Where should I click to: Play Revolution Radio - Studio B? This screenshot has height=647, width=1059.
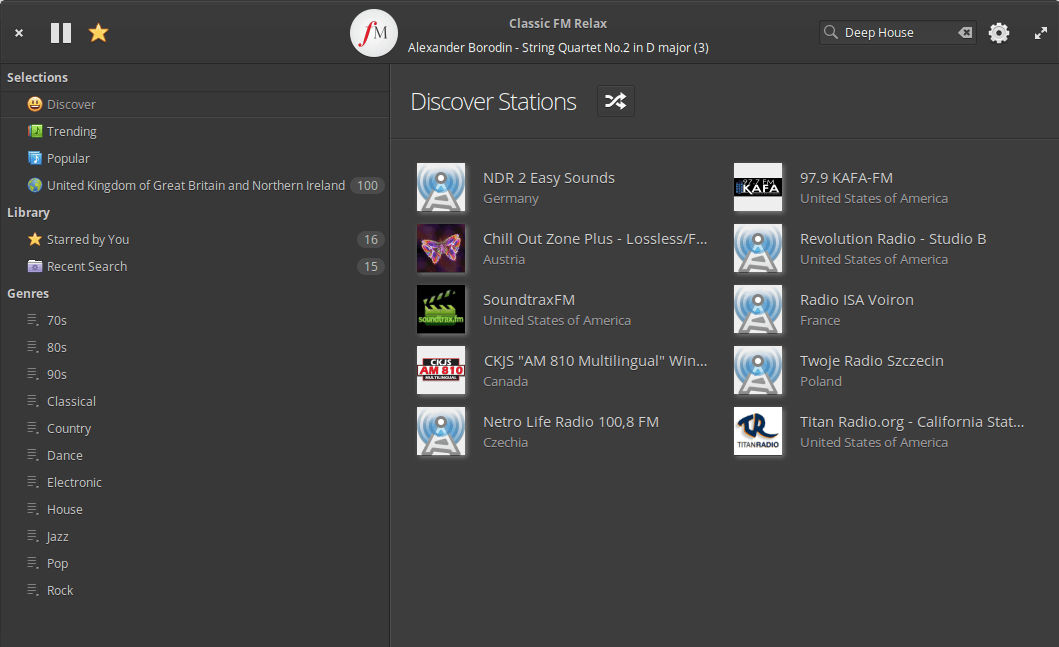coord(893,238)
